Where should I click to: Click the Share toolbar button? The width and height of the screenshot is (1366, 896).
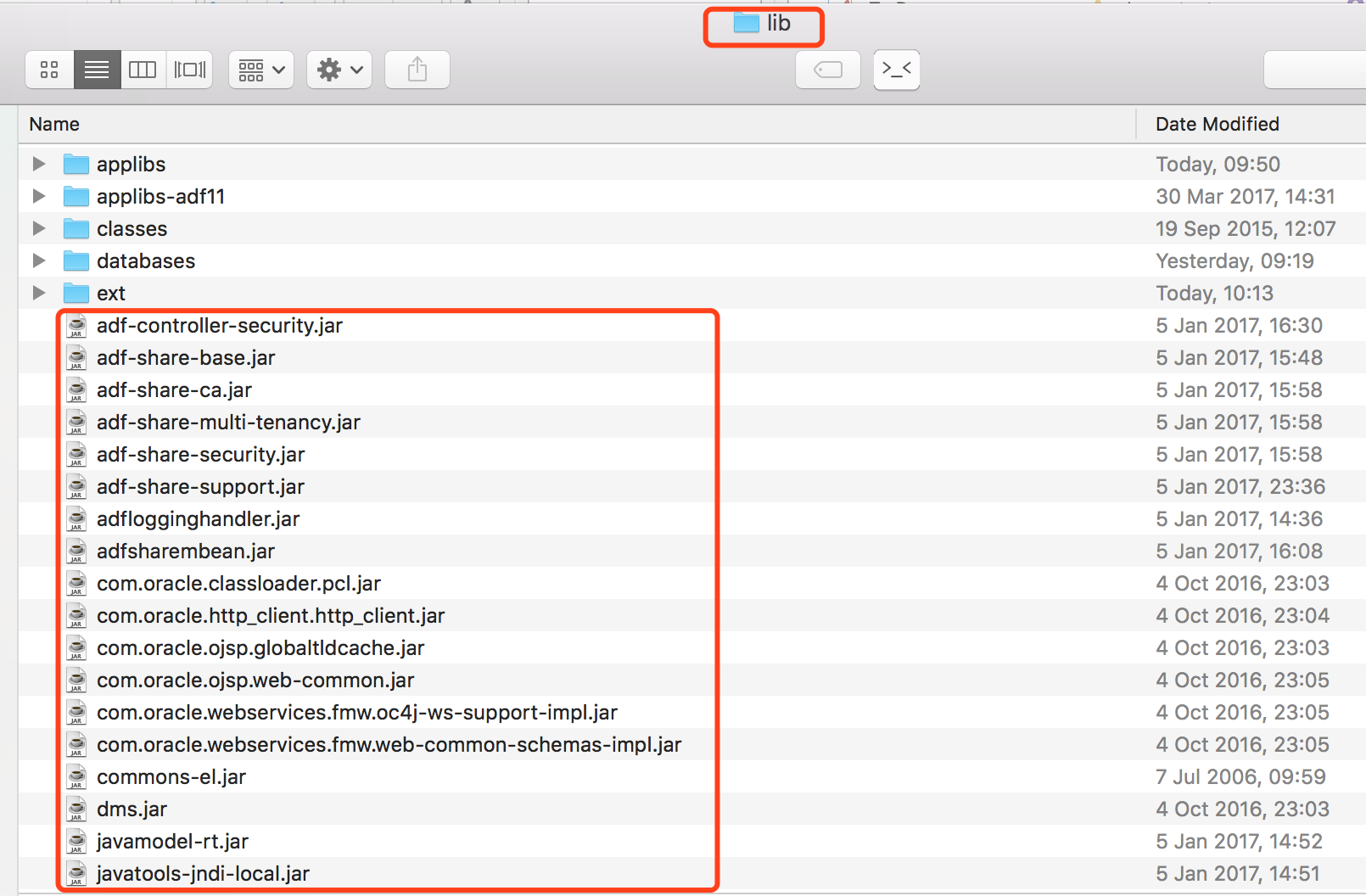point(417,70)
